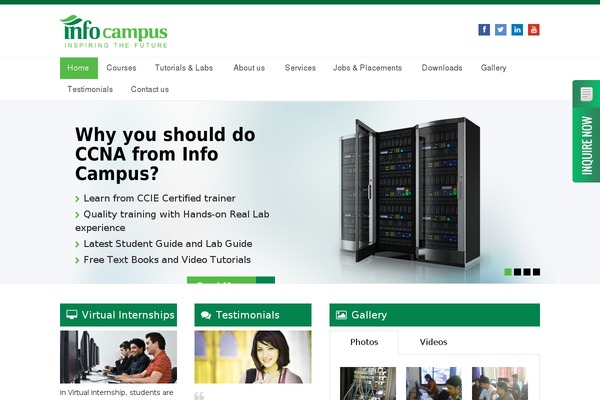600x400 pixels.
Task: Click the picture icon beside Gallery
Action: click(x=341, y=315)
